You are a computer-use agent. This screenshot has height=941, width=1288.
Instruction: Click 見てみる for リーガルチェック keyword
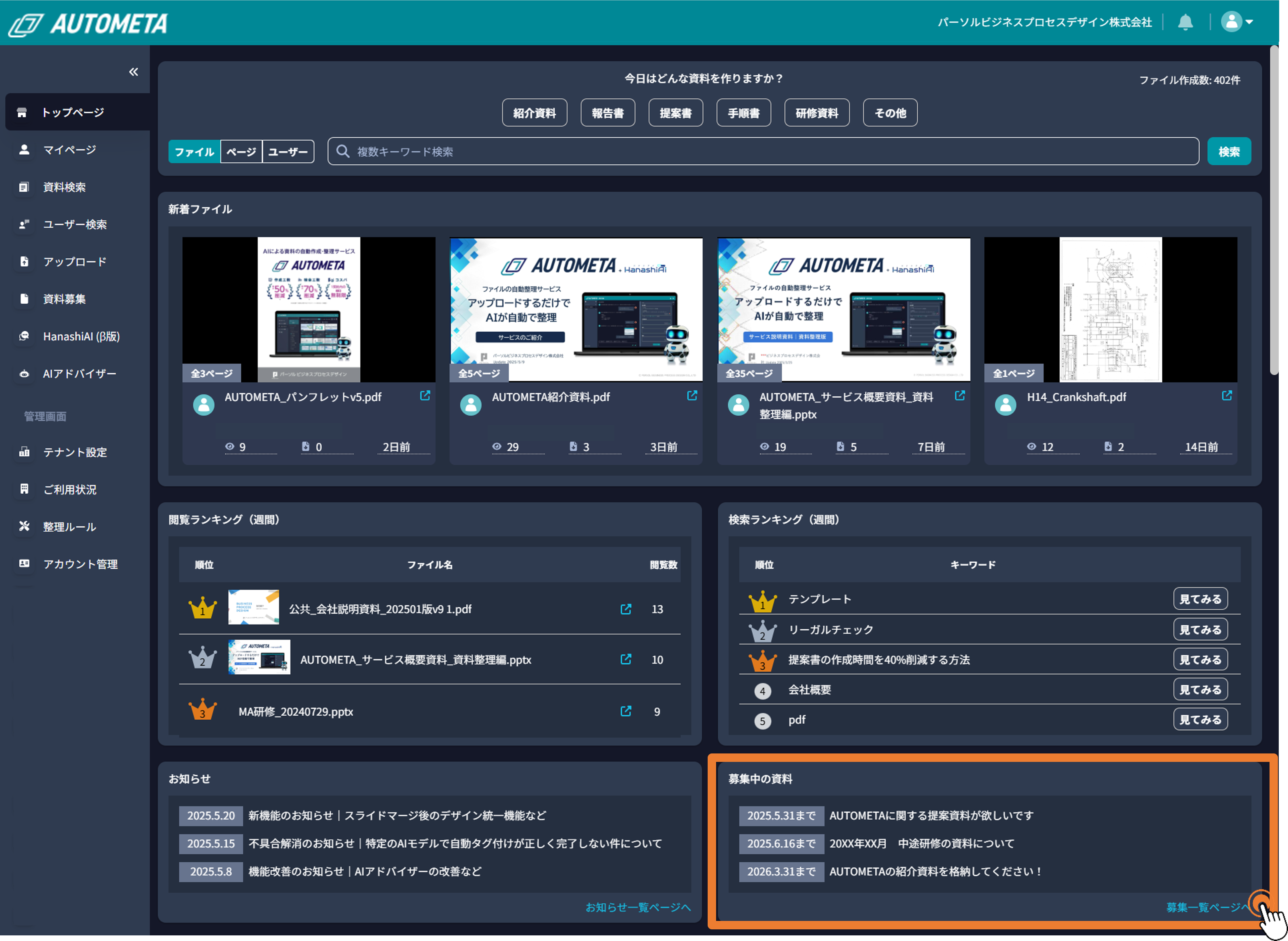1200,630
